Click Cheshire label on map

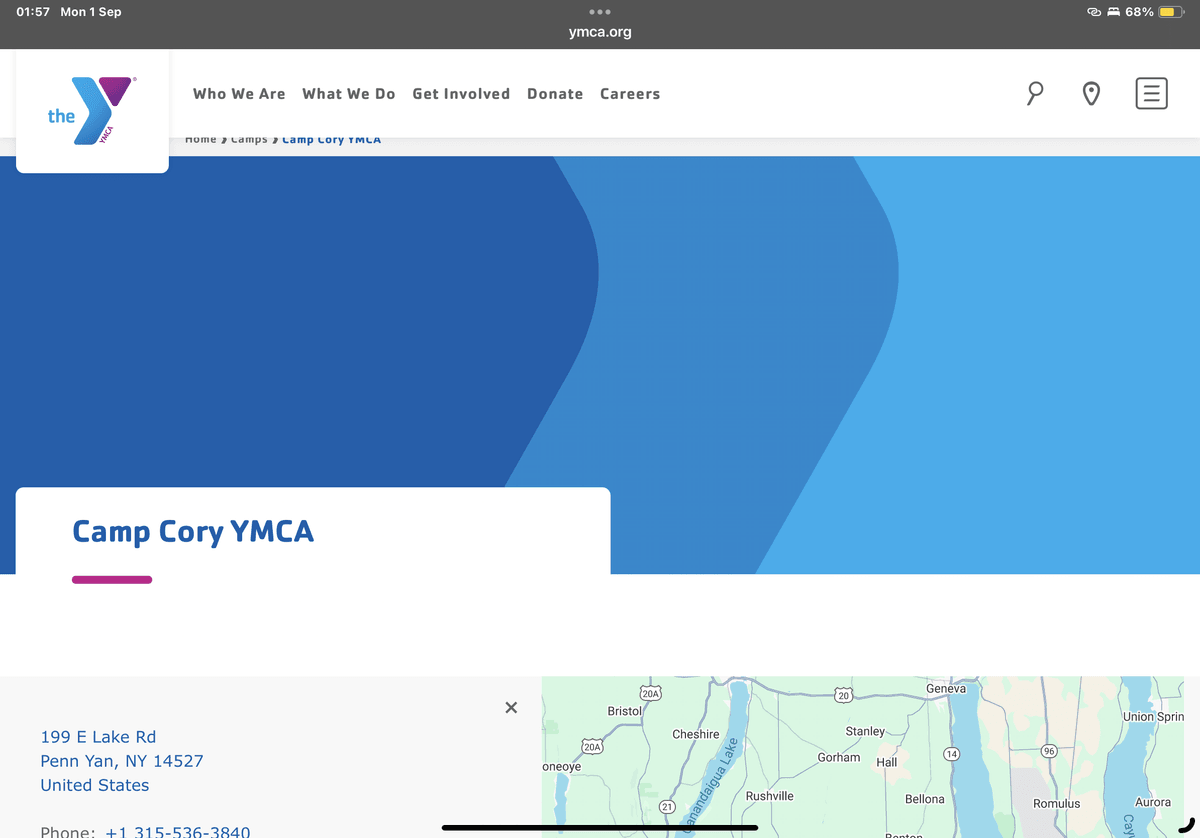(x=696, y=734)
